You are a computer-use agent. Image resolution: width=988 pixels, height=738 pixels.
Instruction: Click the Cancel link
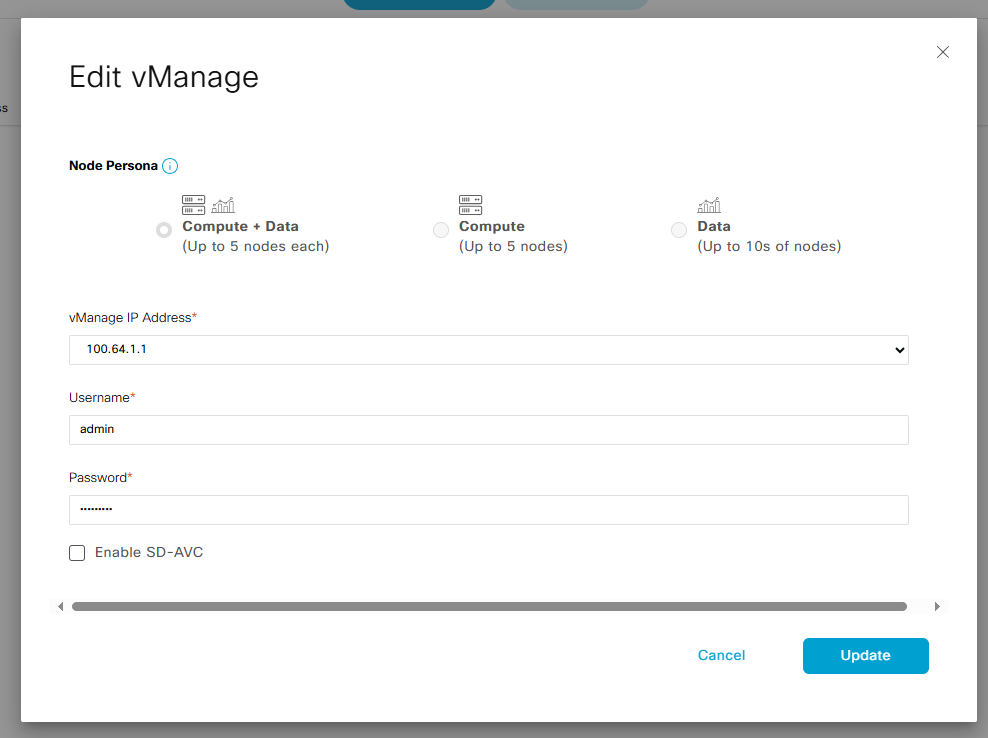coord(721,656)
